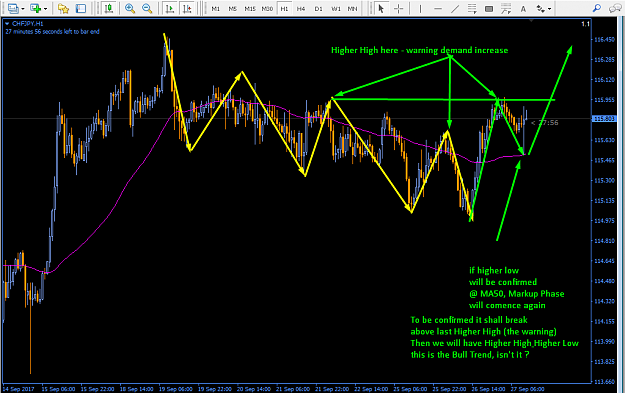Select the M5 timeframe
Screen dimensions: 625x393
point(233,8)
